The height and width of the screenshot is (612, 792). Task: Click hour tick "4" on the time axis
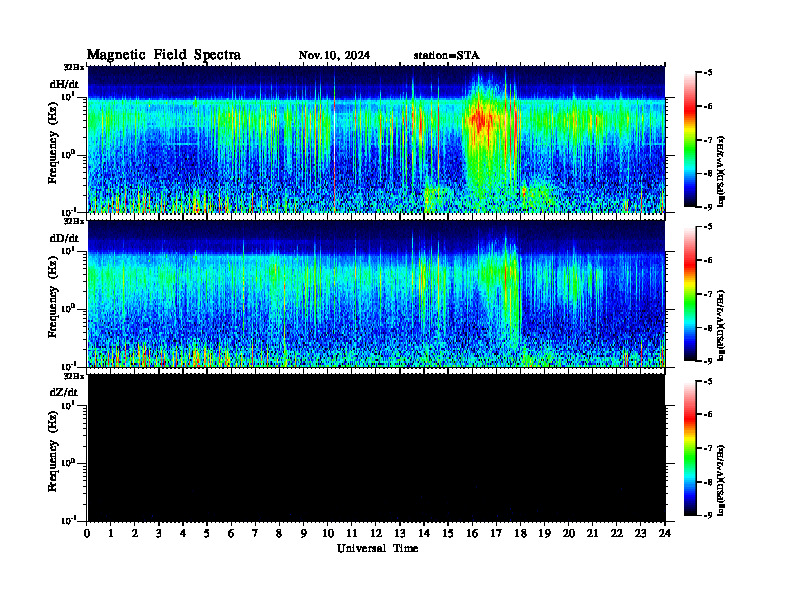click(x=183, y=534)
